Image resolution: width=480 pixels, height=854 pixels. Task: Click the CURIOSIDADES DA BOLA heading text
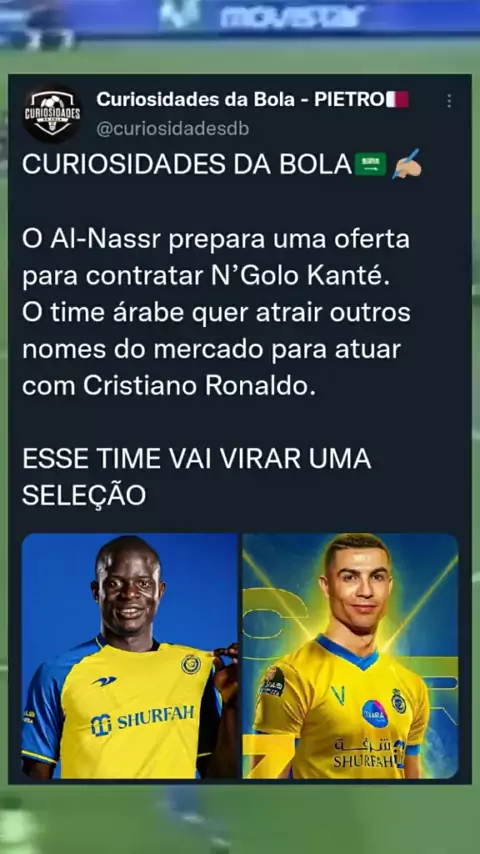click(187, 164)
